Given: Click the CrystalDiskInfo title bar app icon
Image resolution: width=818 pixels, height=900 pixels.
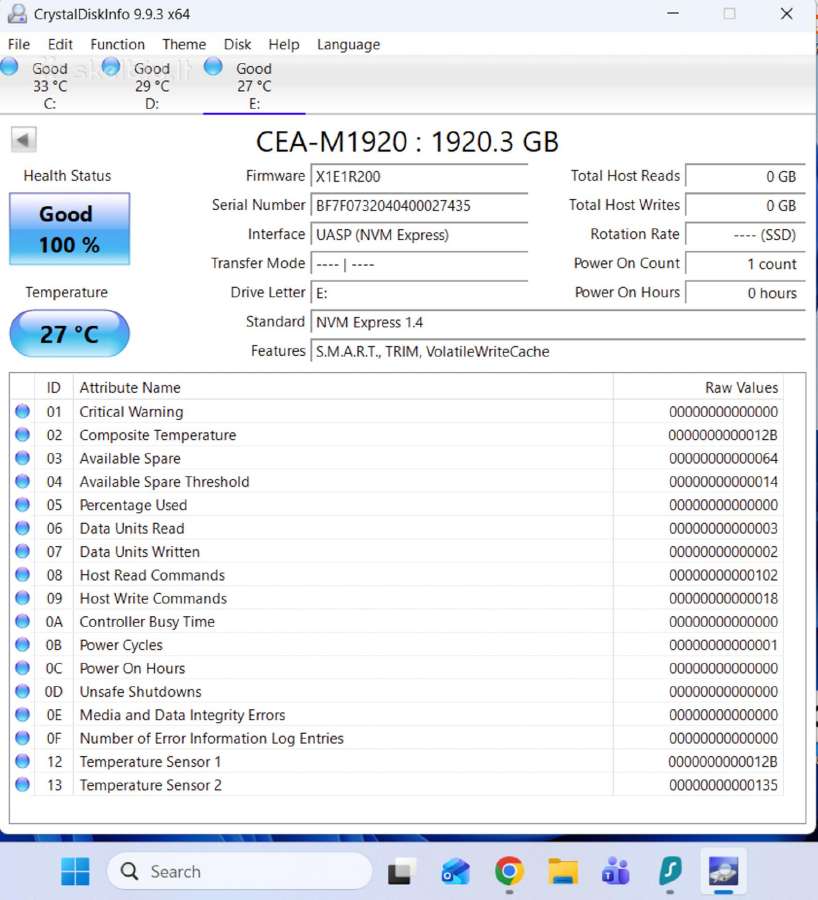Looking at the screenshot, I should [17, 14].
